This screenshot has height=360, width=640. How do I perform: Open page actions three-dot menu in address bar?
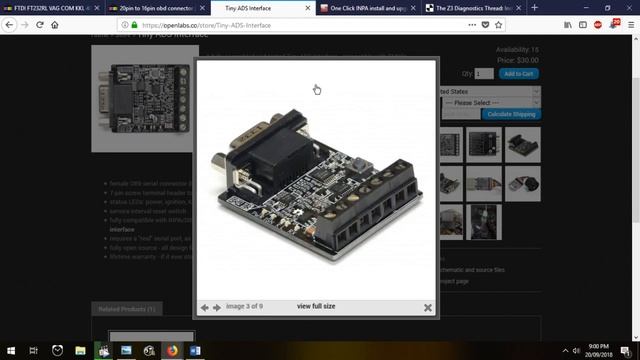(472, 25)
